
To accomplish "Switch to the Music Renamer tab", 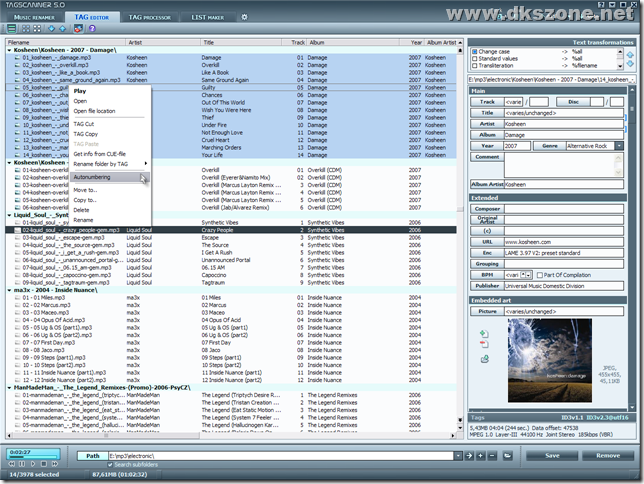I will pos(34,17).
